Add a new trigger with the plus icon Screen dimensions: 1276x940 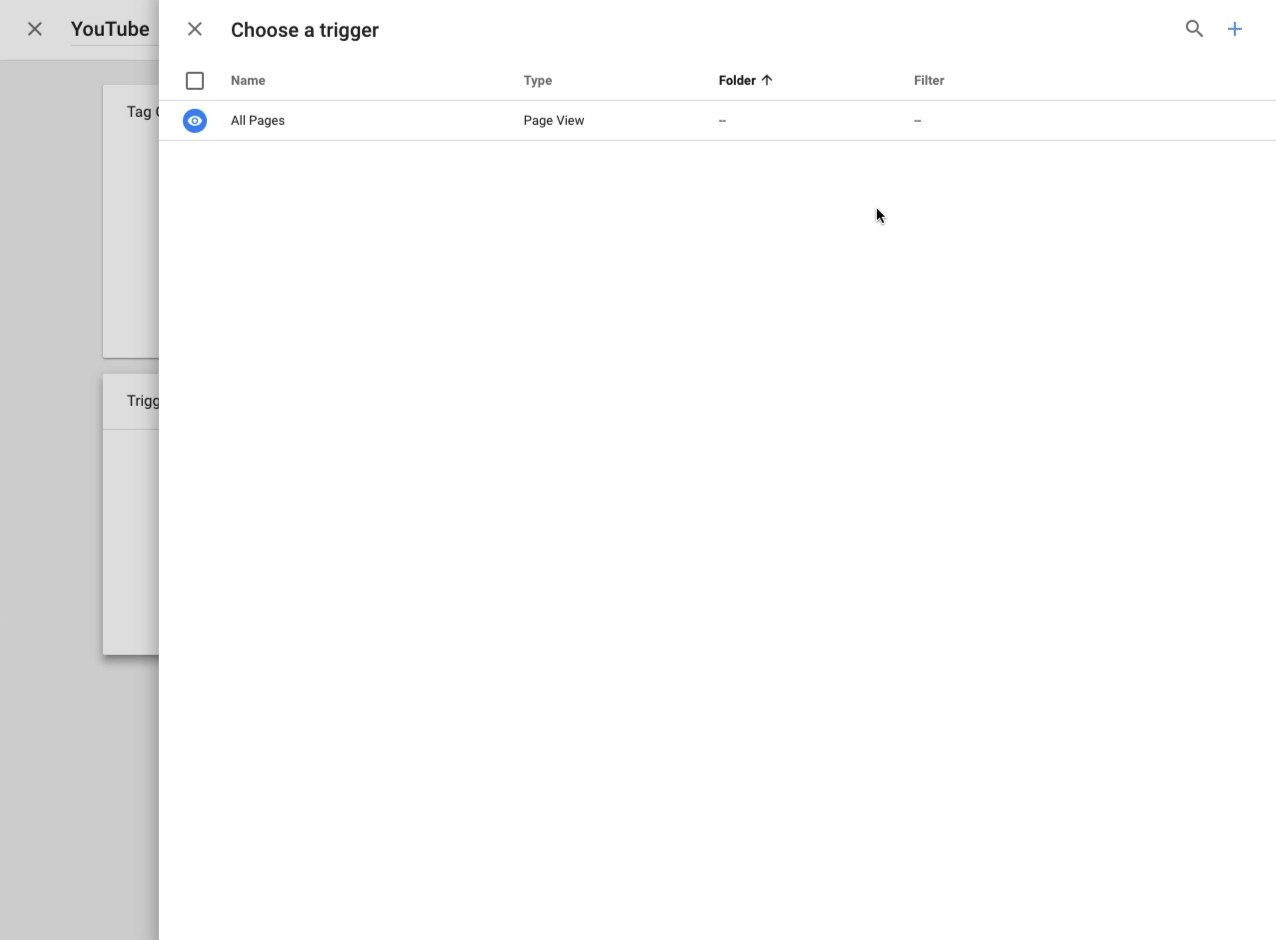[x=1234, y=29]
